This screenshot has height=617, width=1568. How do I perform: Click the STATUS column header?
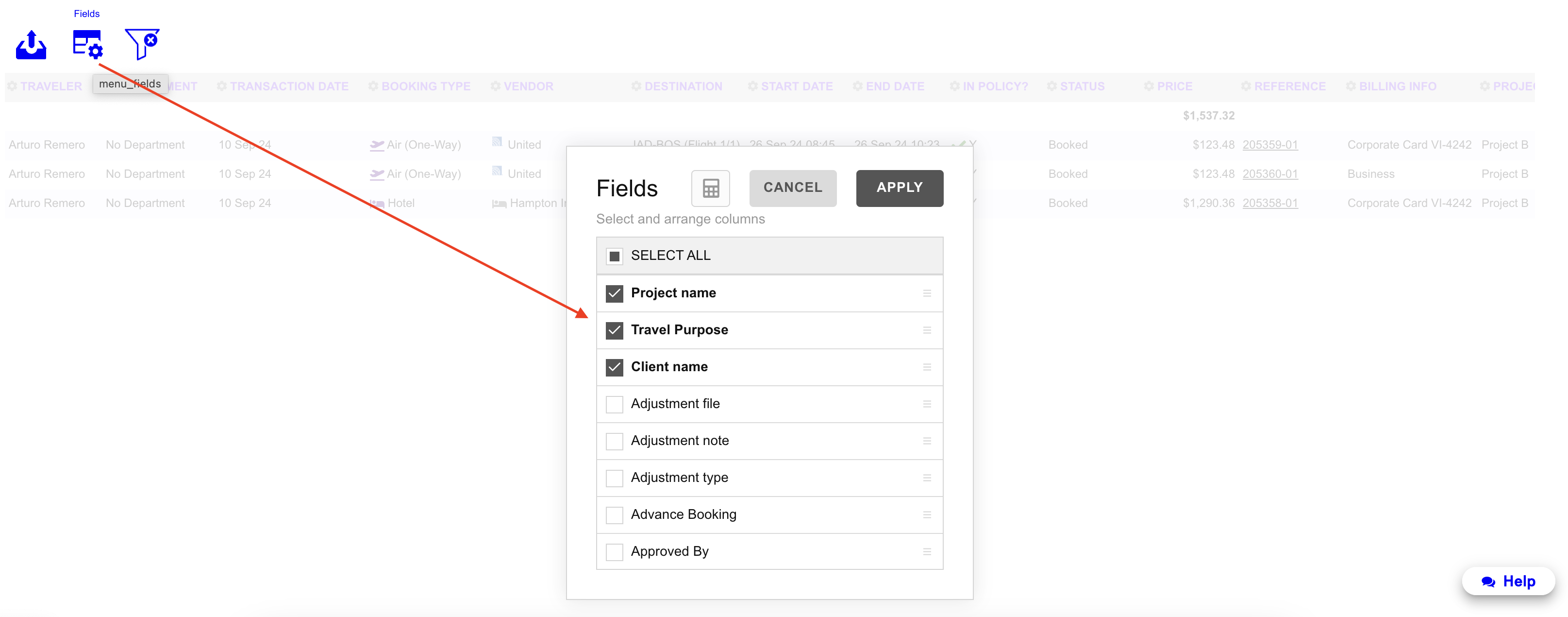point(1082,86)
